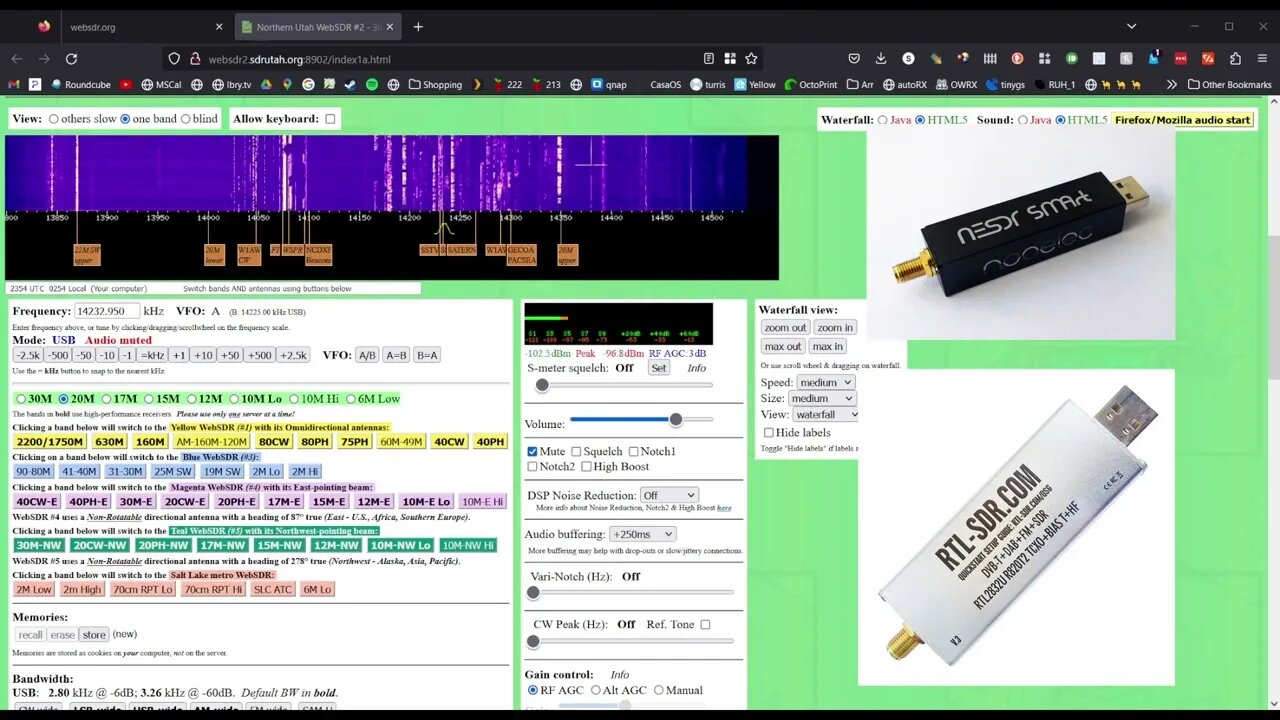1280x720 pixels.
Task: Open the OctoPrint bookmark
Action: pos(811,85)
